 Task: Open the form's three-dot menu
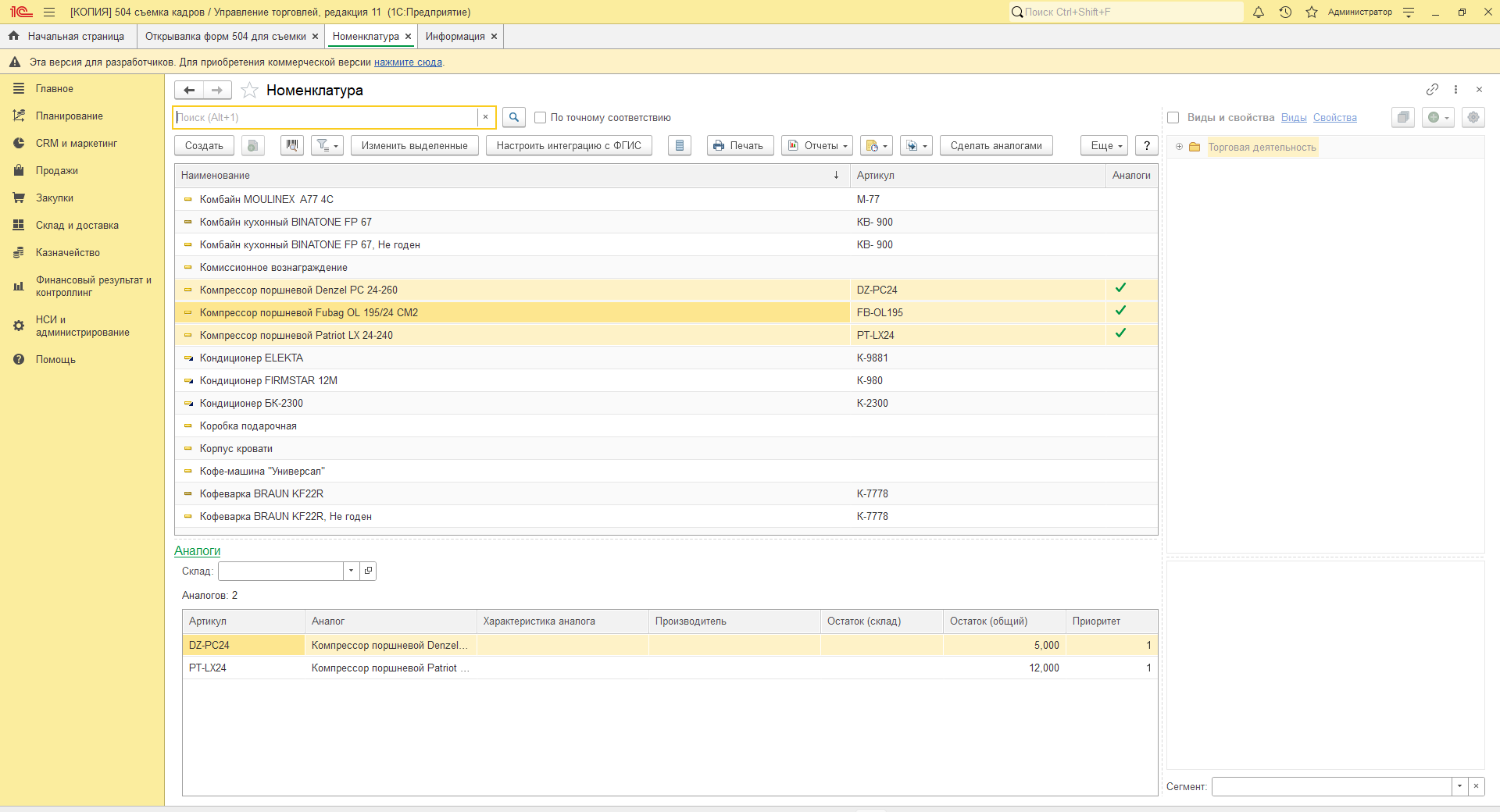pyautogui.click(x=1455, y=89)
